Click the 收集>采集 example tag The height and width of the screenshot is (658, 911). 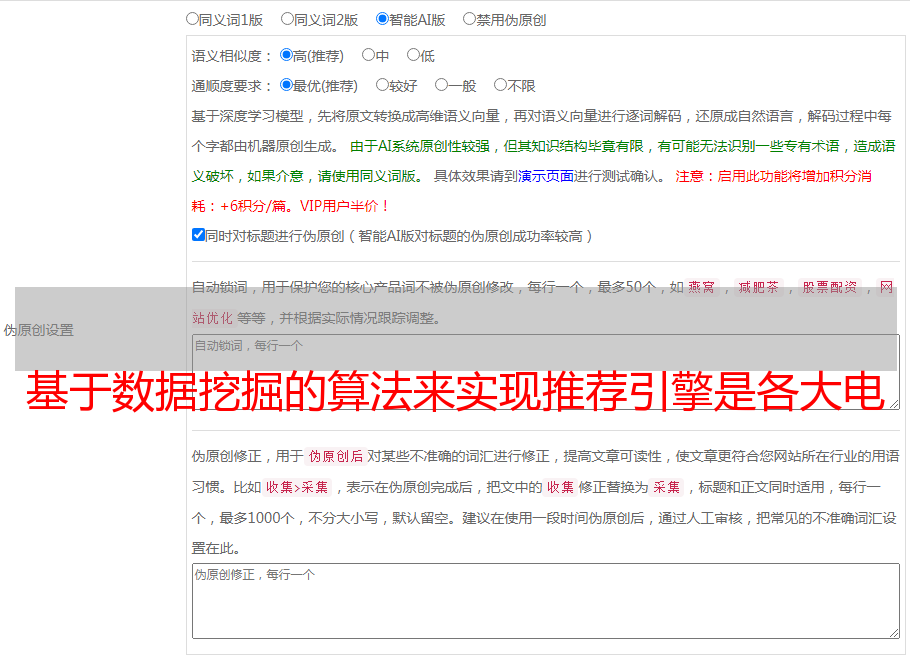[x=297, y=487]
